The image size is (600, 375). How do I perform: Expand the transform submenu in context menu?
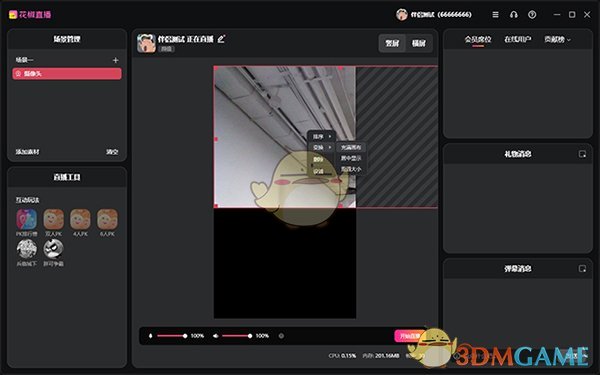[x=322, y=147]
